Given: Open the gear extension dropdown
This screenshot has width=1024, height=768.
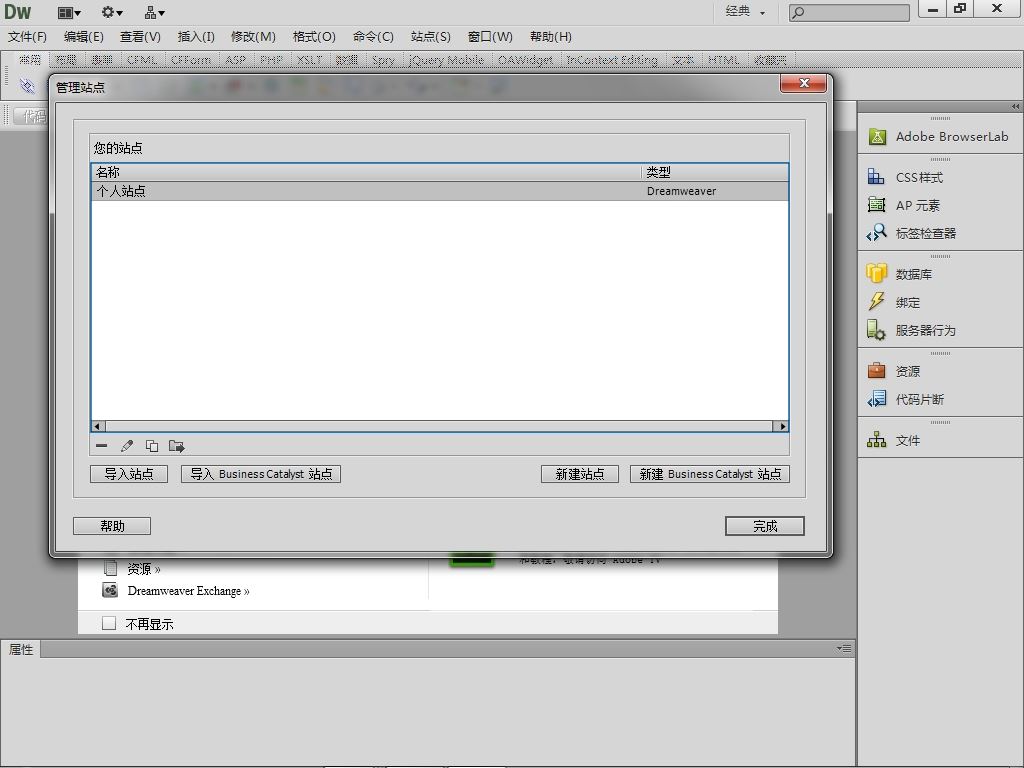Looking at the screenshot, I should (x=112, y=12).
